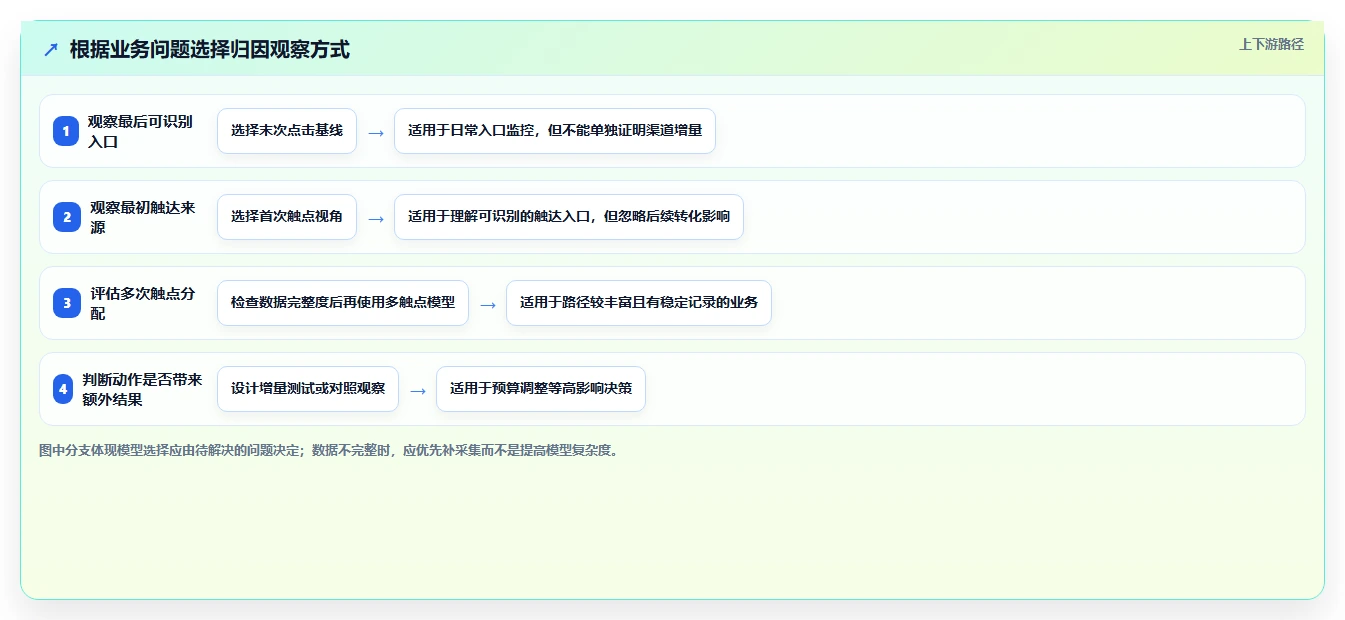The height and width of the screenshot is (620, 1345).
Task: Click the 选择末次点击基线 box
Action: point(287,131)
